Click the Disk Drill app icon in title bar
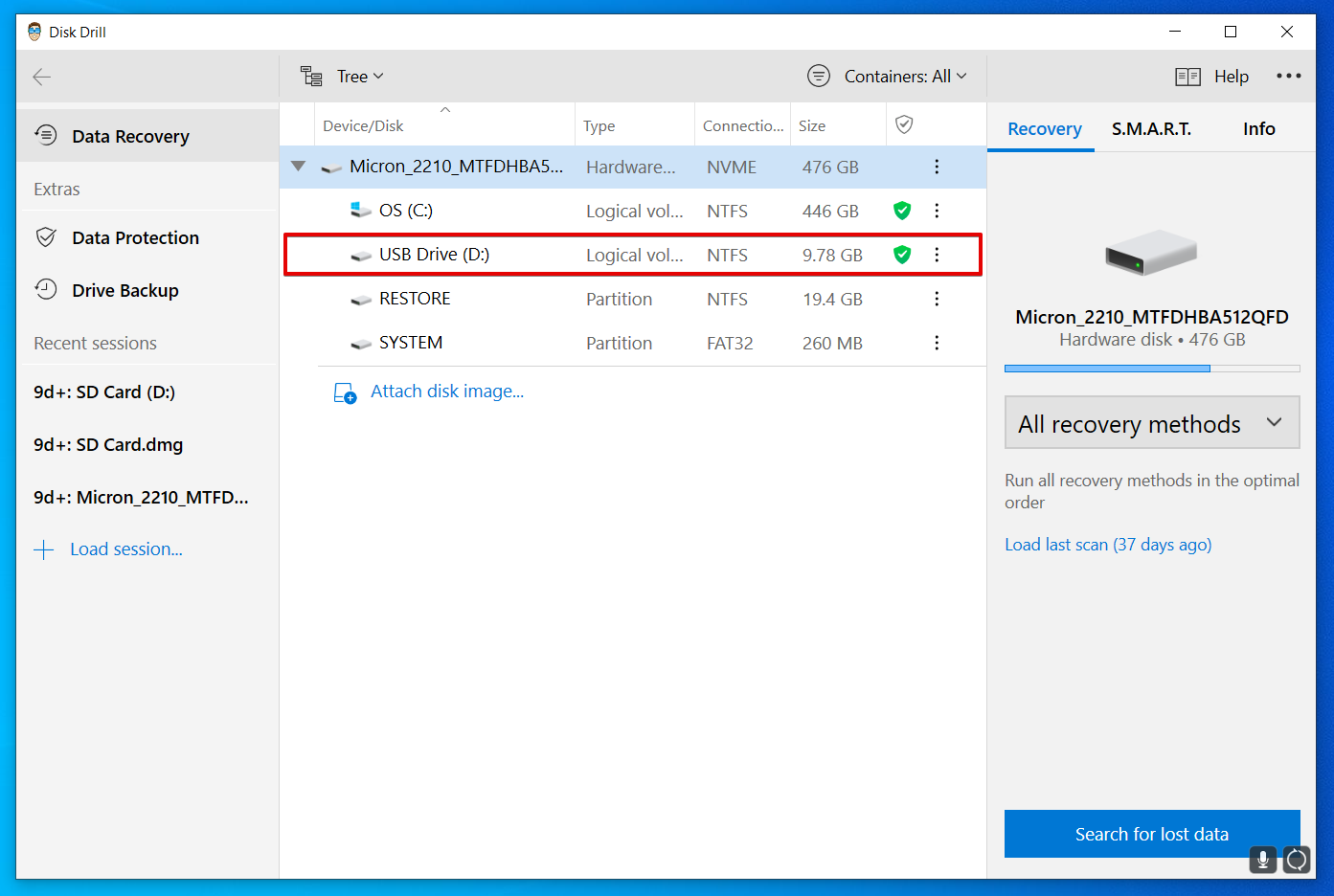Screen dimensions: 1334x896 tap(34, 32)
